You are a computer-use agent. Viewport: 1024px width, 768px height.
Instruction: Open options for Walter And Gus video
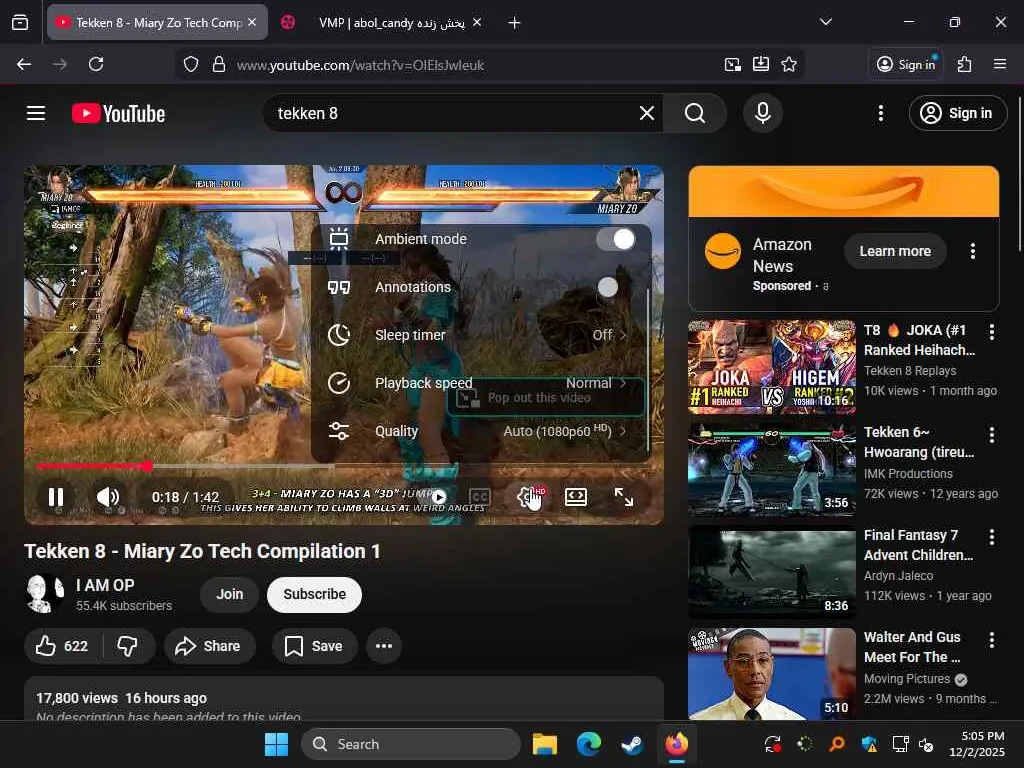point(992,639)
